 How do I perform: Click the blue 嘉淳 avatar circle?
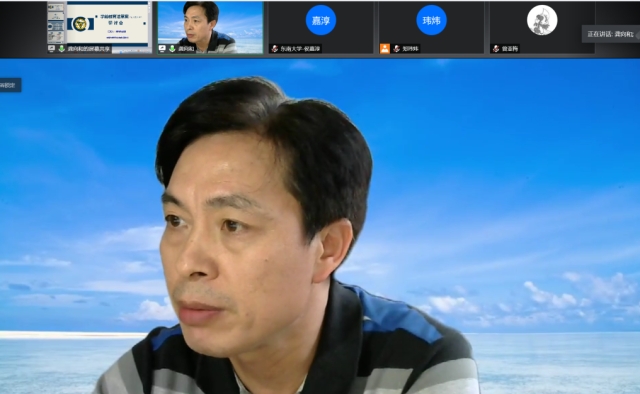click(321, 20)
